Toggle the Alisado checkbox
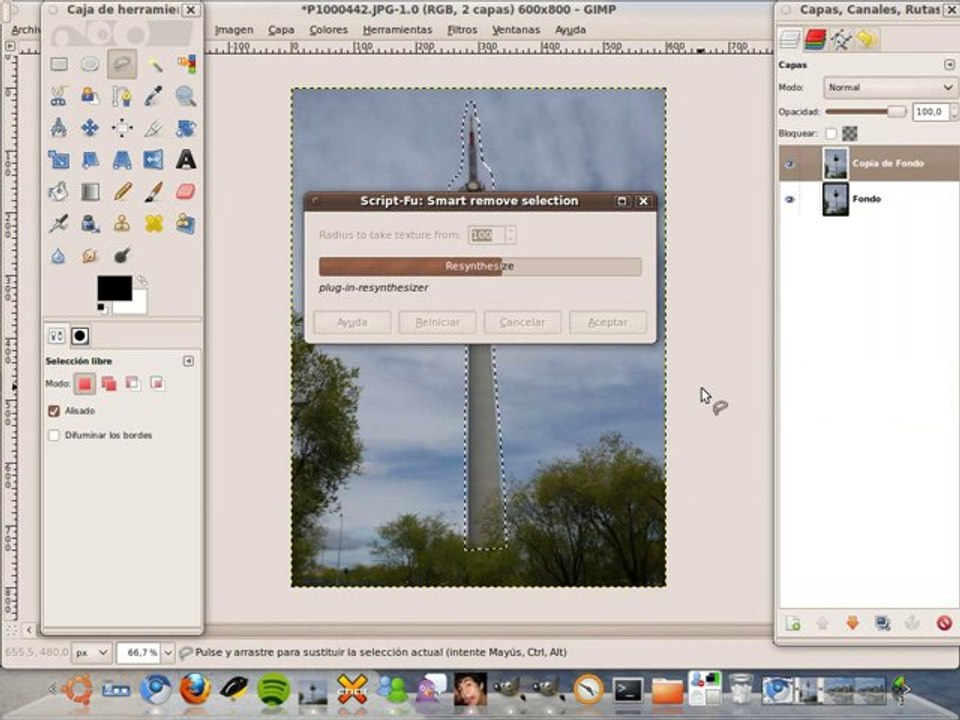 [54, 411]
